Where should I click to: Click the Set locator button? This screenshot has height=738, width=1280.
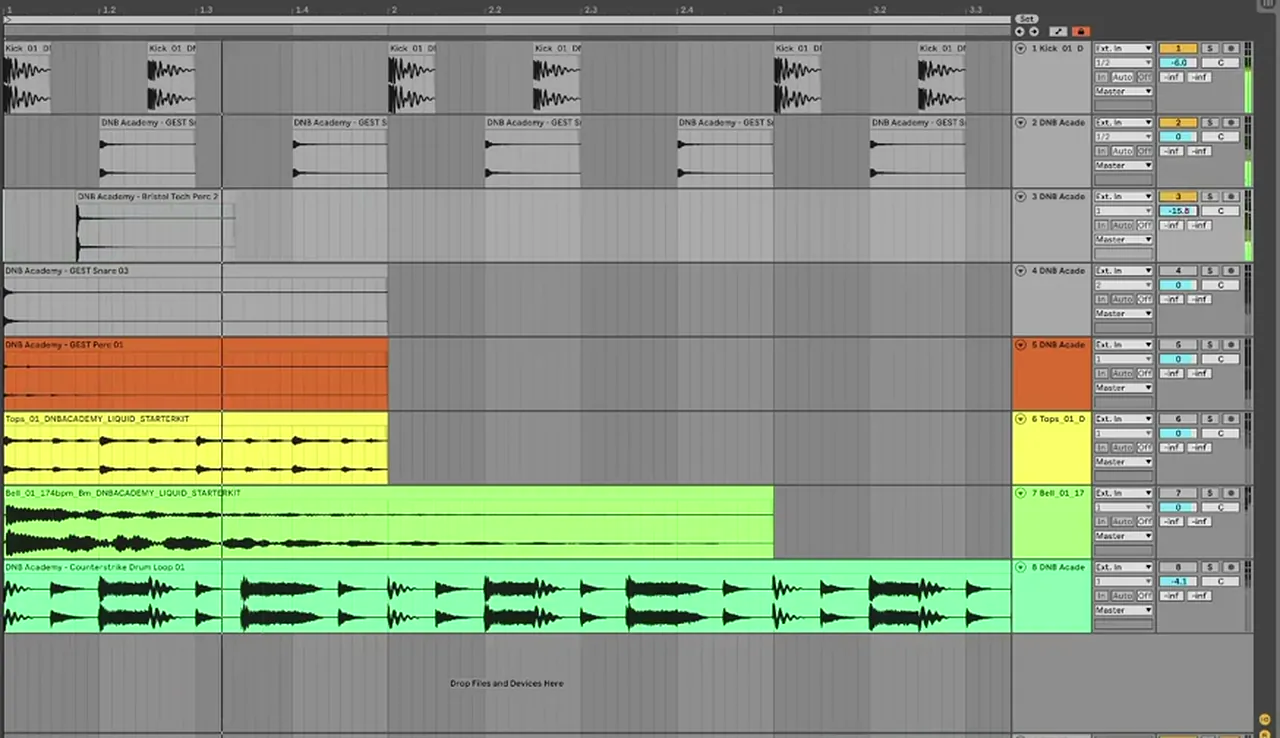[1027, 19]
